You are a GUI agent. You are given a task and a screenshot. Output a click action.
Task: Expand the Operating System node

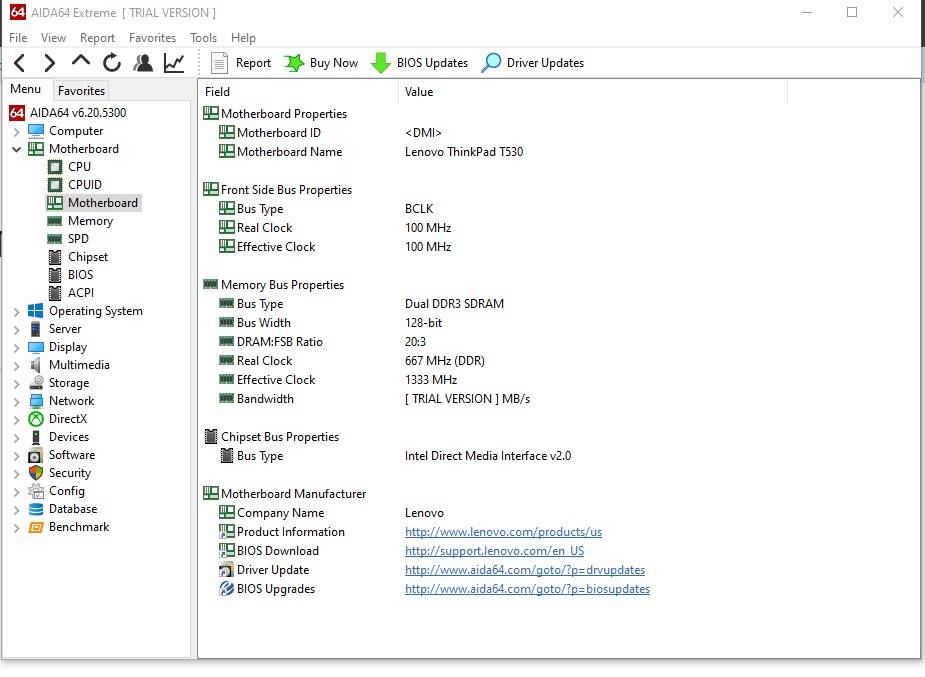[x=17, y=312]
